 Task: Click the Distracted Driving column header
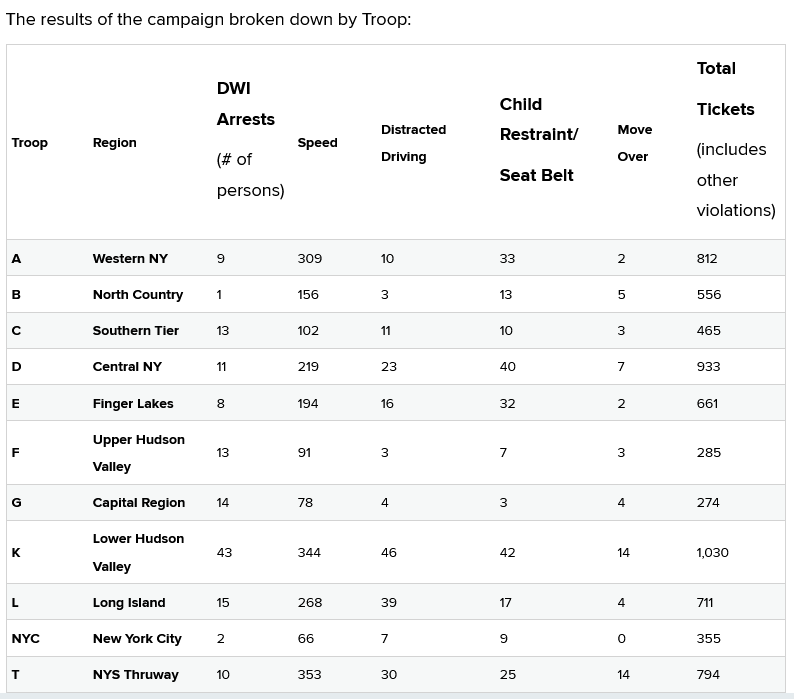[x=413, y=143]
